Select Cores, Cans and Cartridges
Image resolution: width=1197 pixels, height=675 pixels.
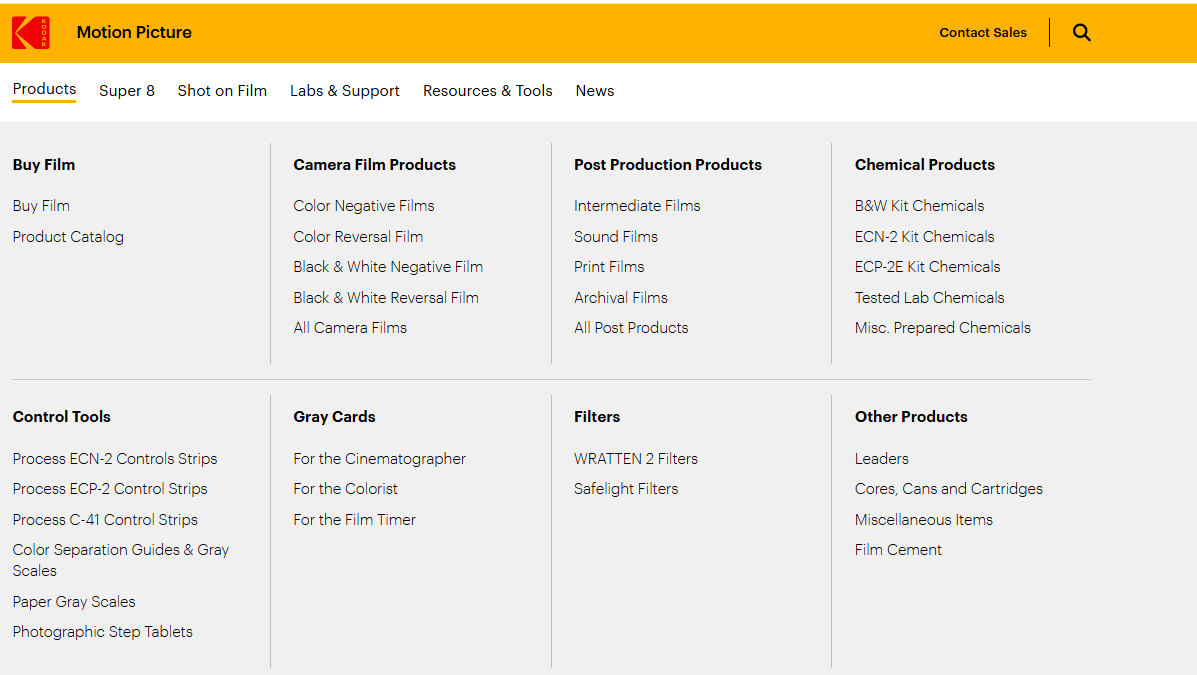948,489
